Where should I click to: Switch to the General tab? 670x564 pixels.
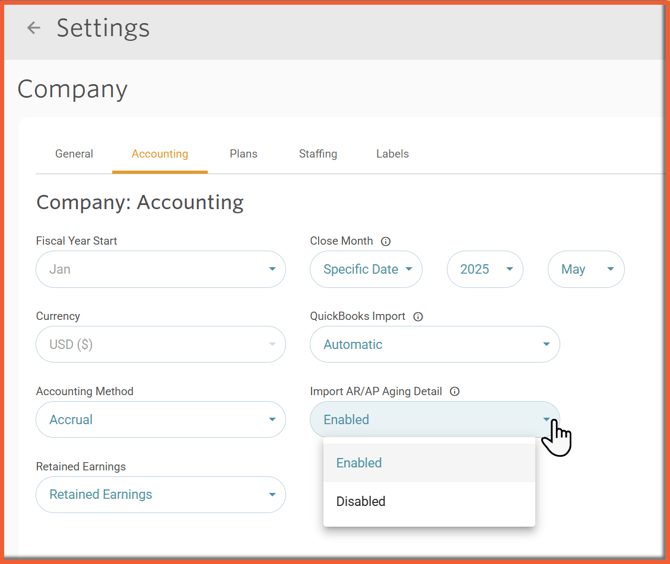click(74, 154)
